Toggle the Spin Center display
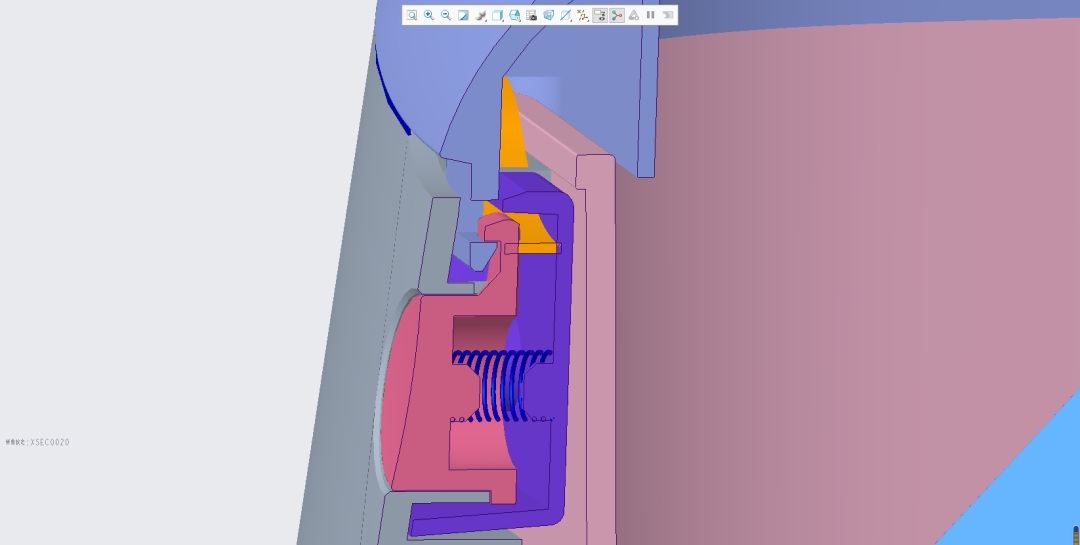 [617, 15]
